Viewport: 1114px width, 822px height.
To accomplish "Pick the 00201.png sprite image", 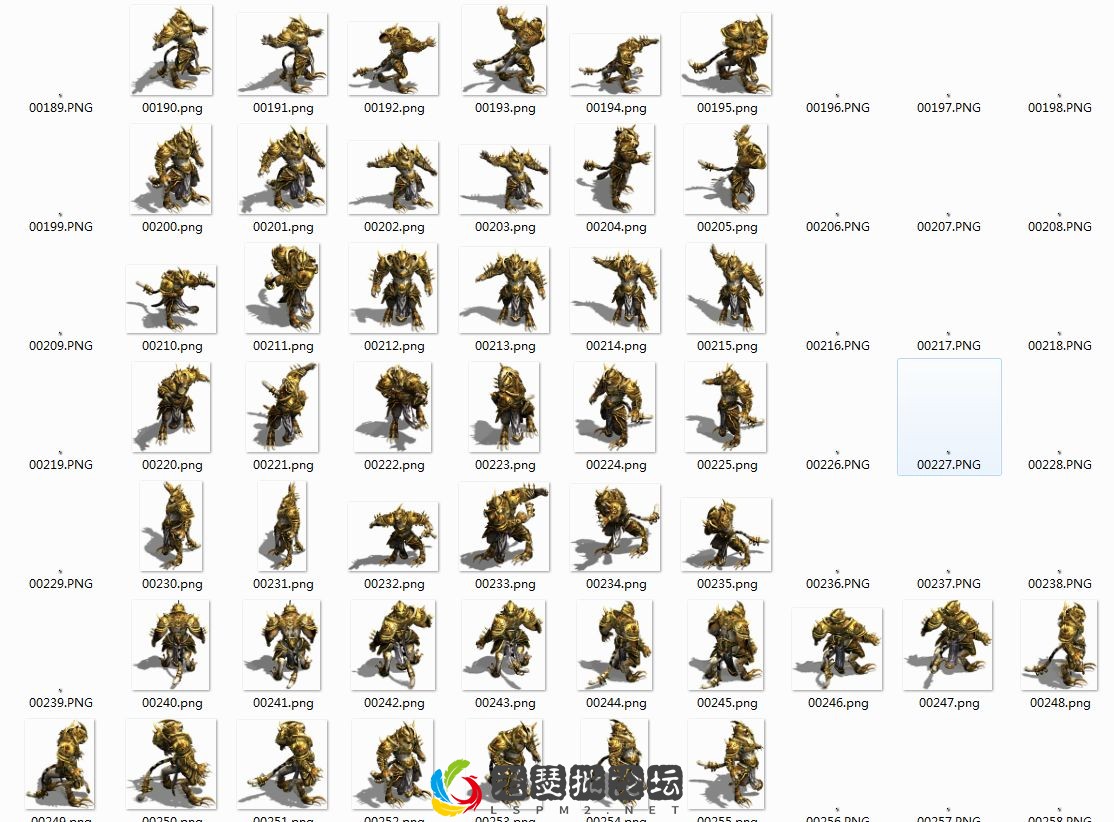I will click(x=282, y=169).
